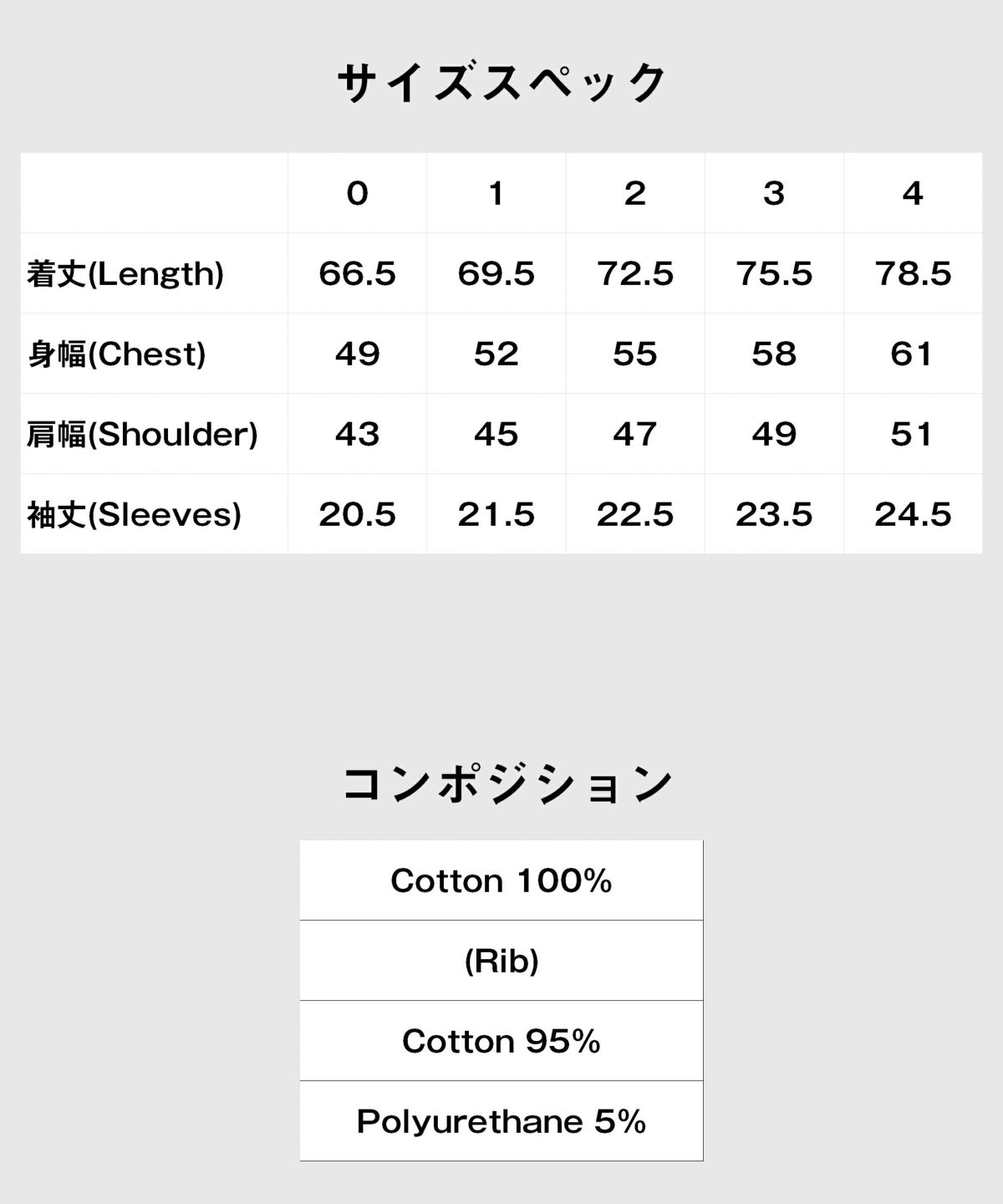Image resolution: width=1003 pixels, height=1204 pixels.
Task: Select size column header 3
Action: 773,193
